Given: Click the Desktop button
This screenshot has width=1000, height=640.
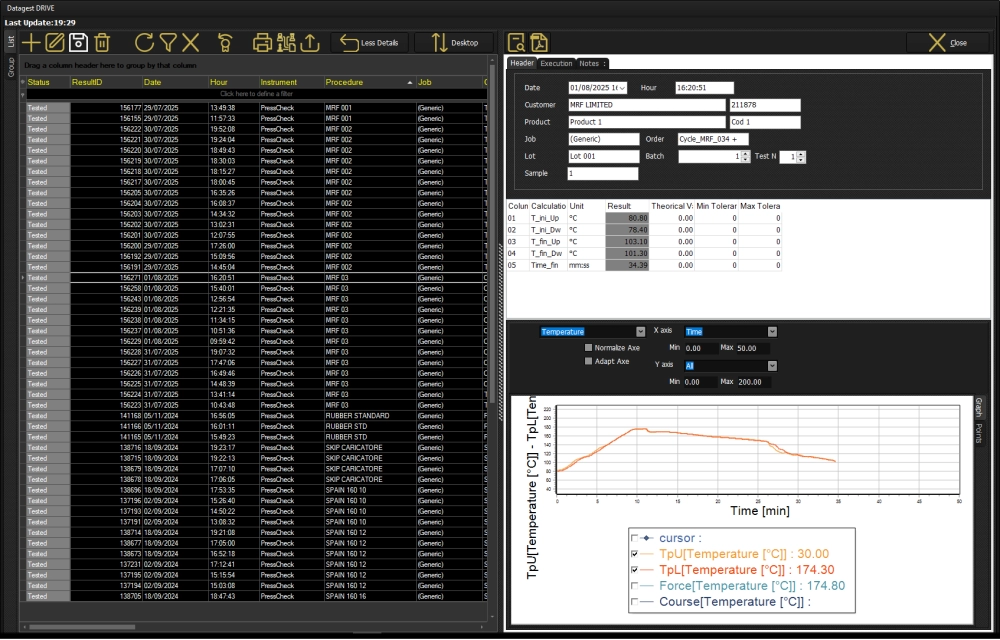Looking at the screenshot, I should coord(454,43).
